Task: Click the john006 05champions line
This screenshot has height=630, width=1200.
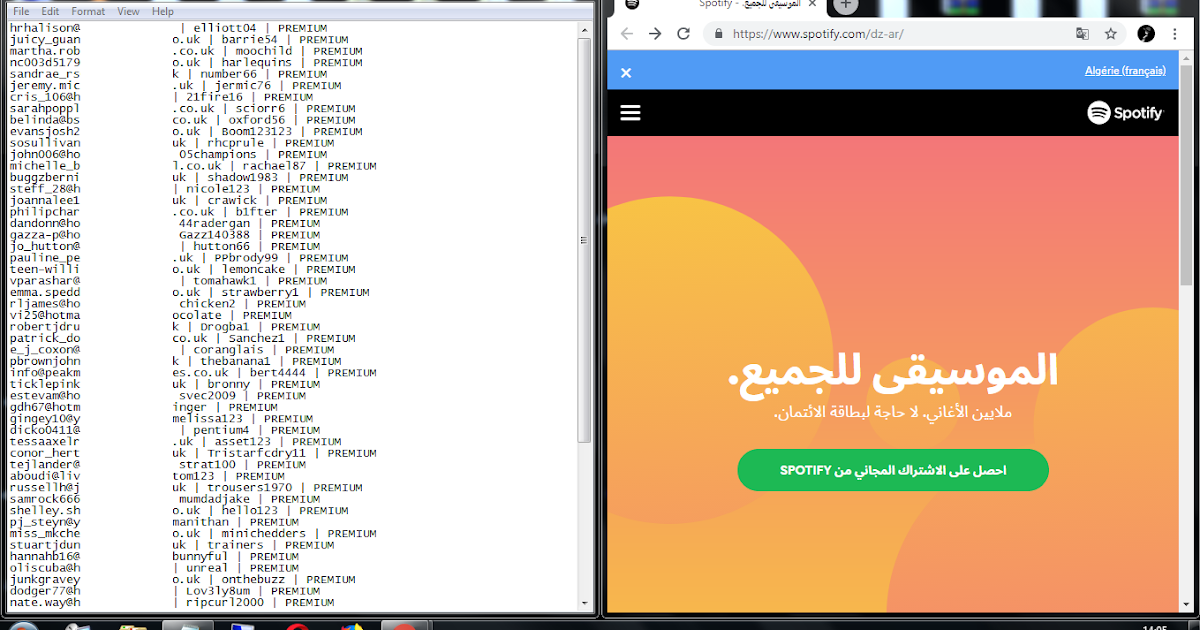Action: click(169, 154)
